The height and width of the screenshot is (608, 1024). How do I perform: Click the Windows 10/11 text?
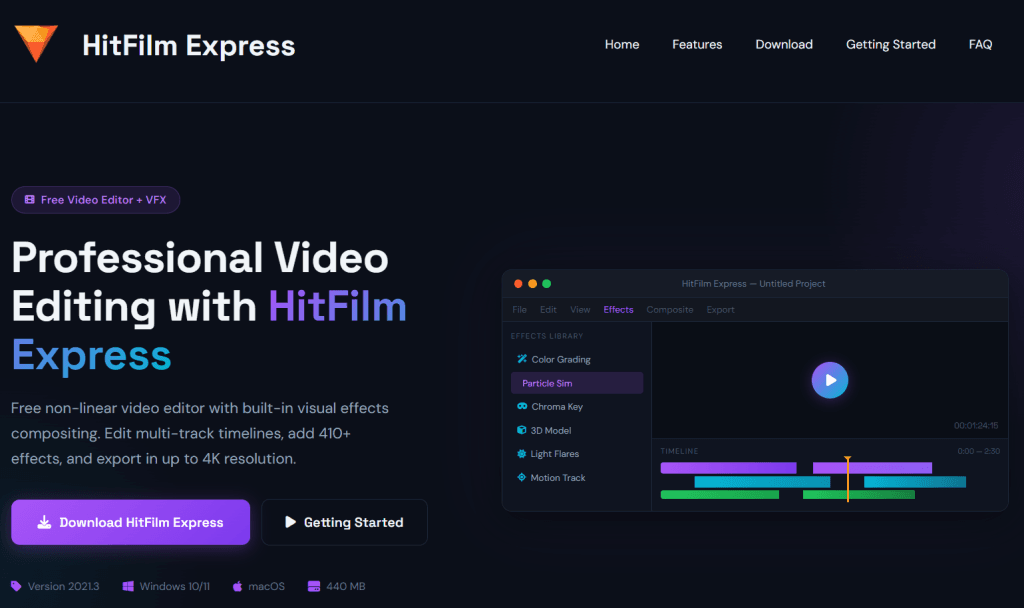[174, 586]
